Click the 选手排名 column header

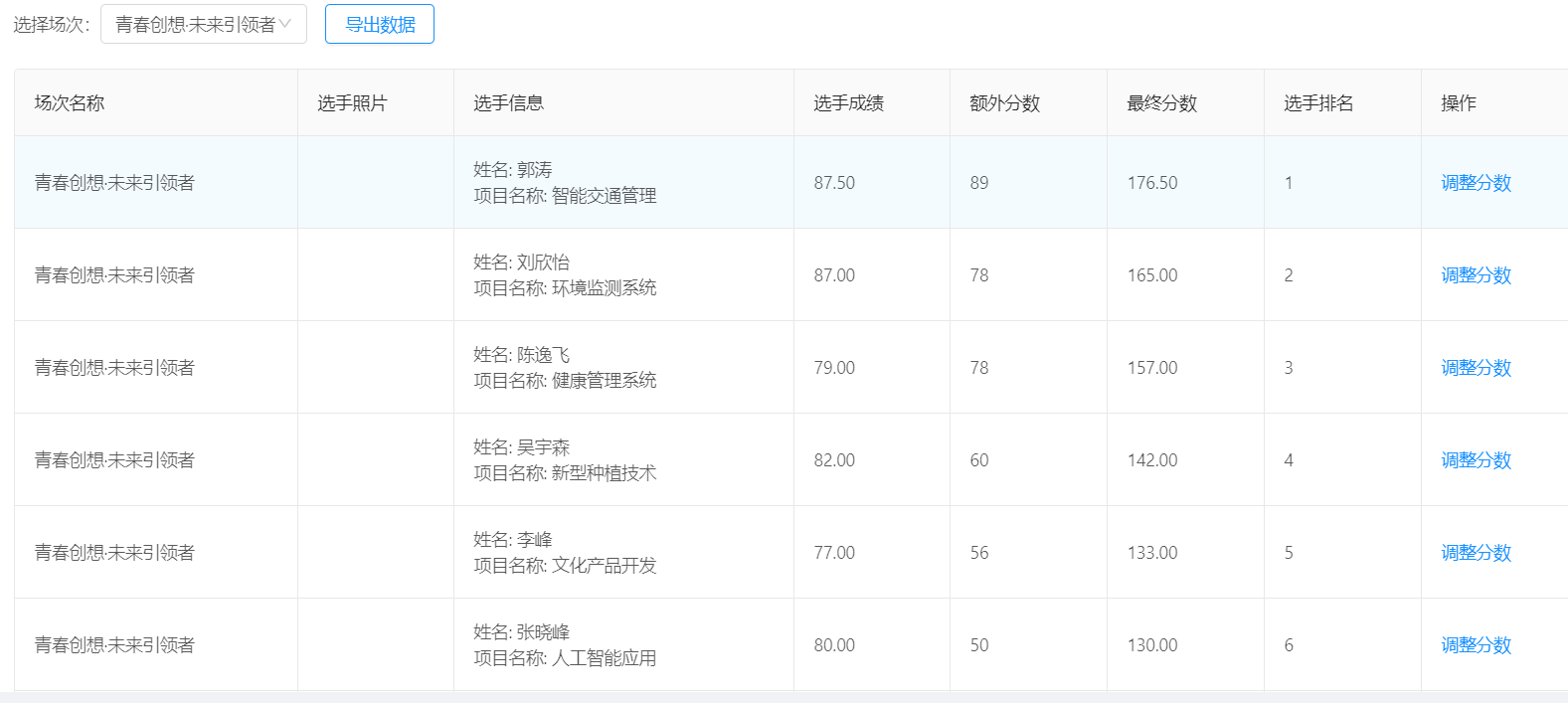1342,102
